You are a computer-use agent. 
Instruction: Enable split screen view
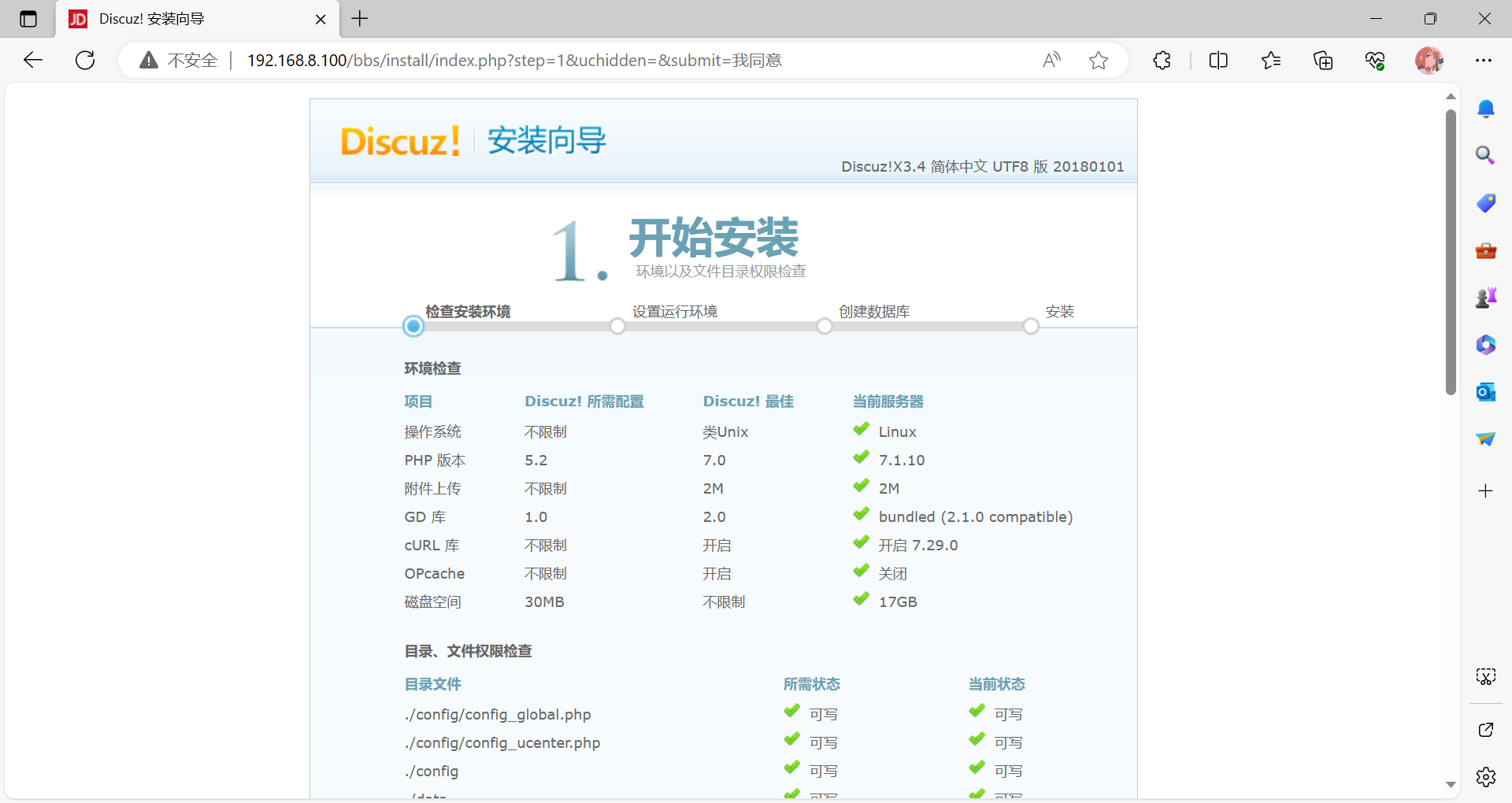[x=1218, y=60]
